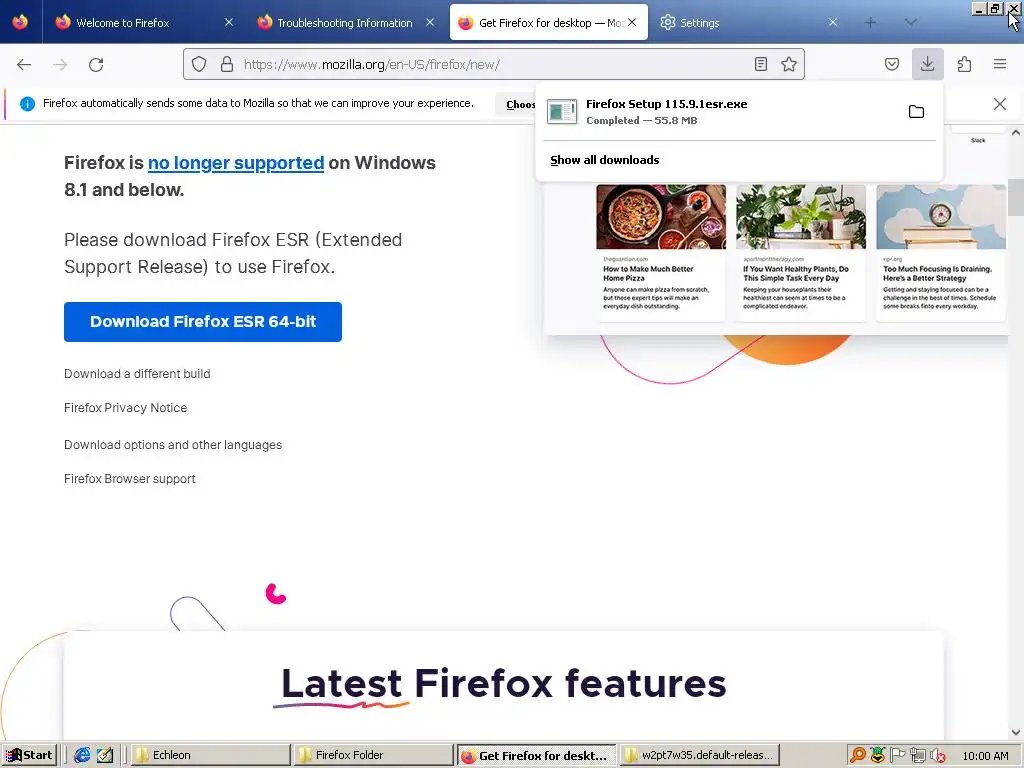The image size is (1024, 768).
Task: Click the magnifier tray icon
Action: coord(857,755)
